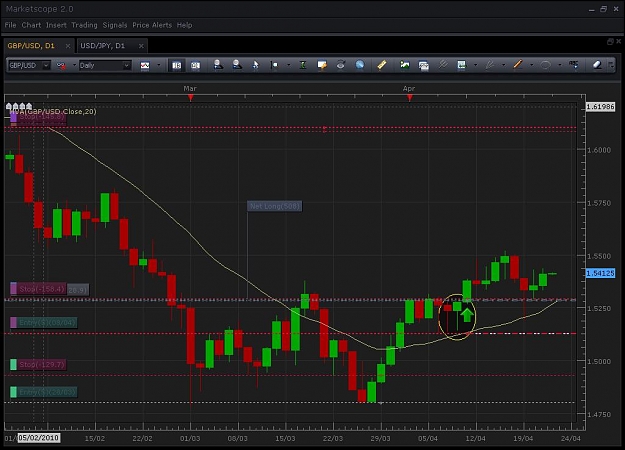
Task: Click the add indicator note icon
Action: [322, 65]
